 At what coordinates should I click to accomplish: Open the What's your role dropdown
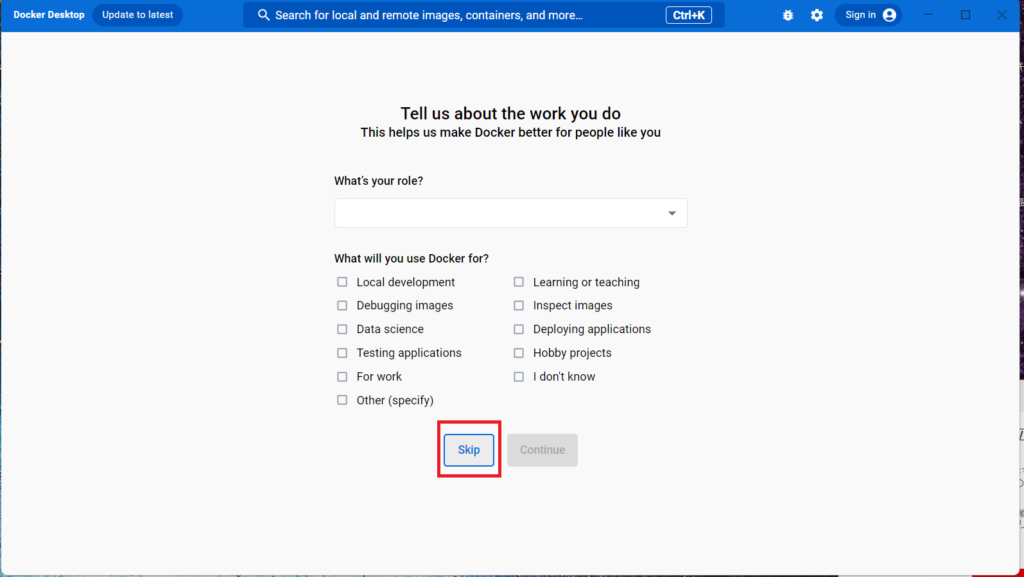pyautogui.click(x=511, y=213)
